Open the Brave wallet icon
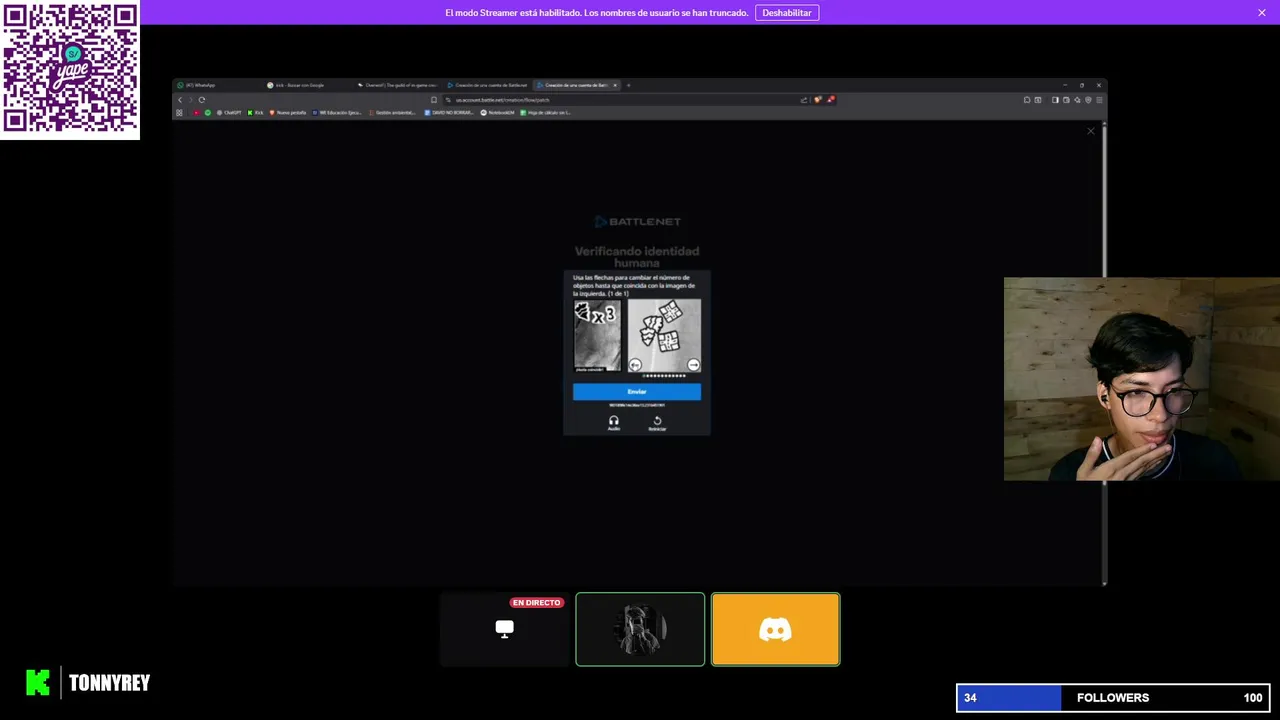 [1066, 100]
